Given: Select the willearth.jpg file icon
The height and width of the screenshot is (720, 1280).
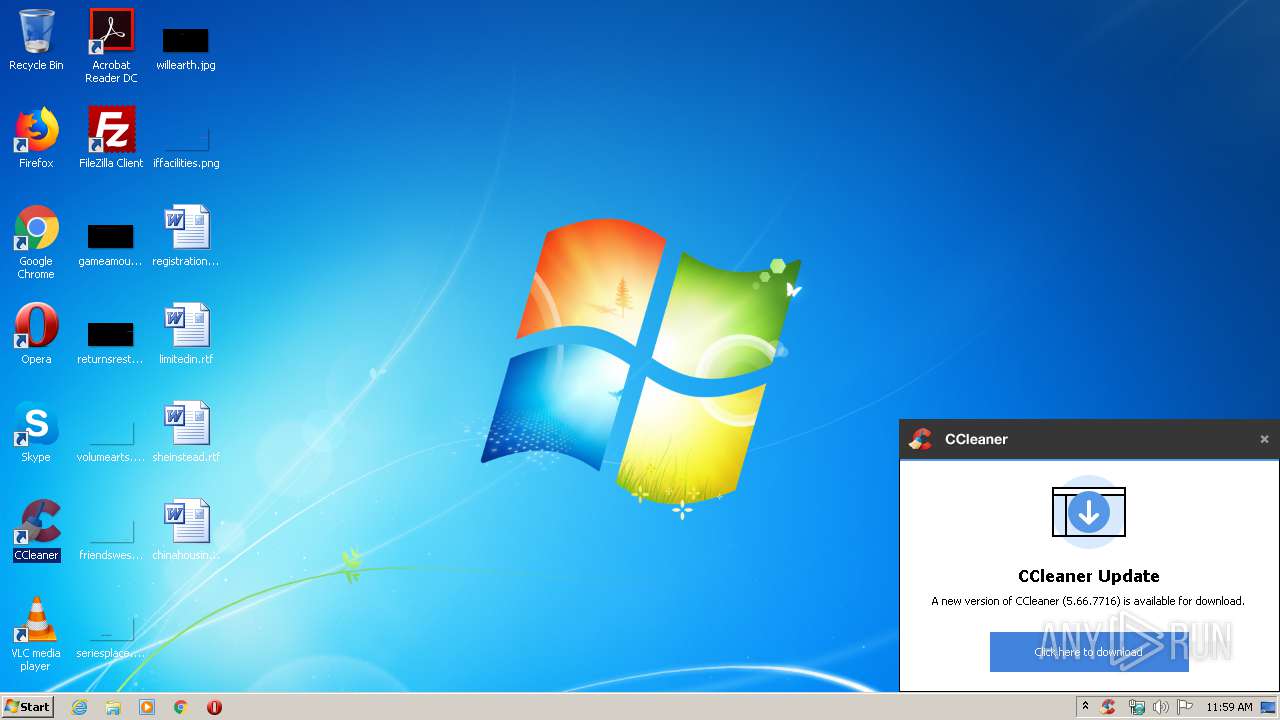Looking at the screenshot, I should click(x=186, y=48).
